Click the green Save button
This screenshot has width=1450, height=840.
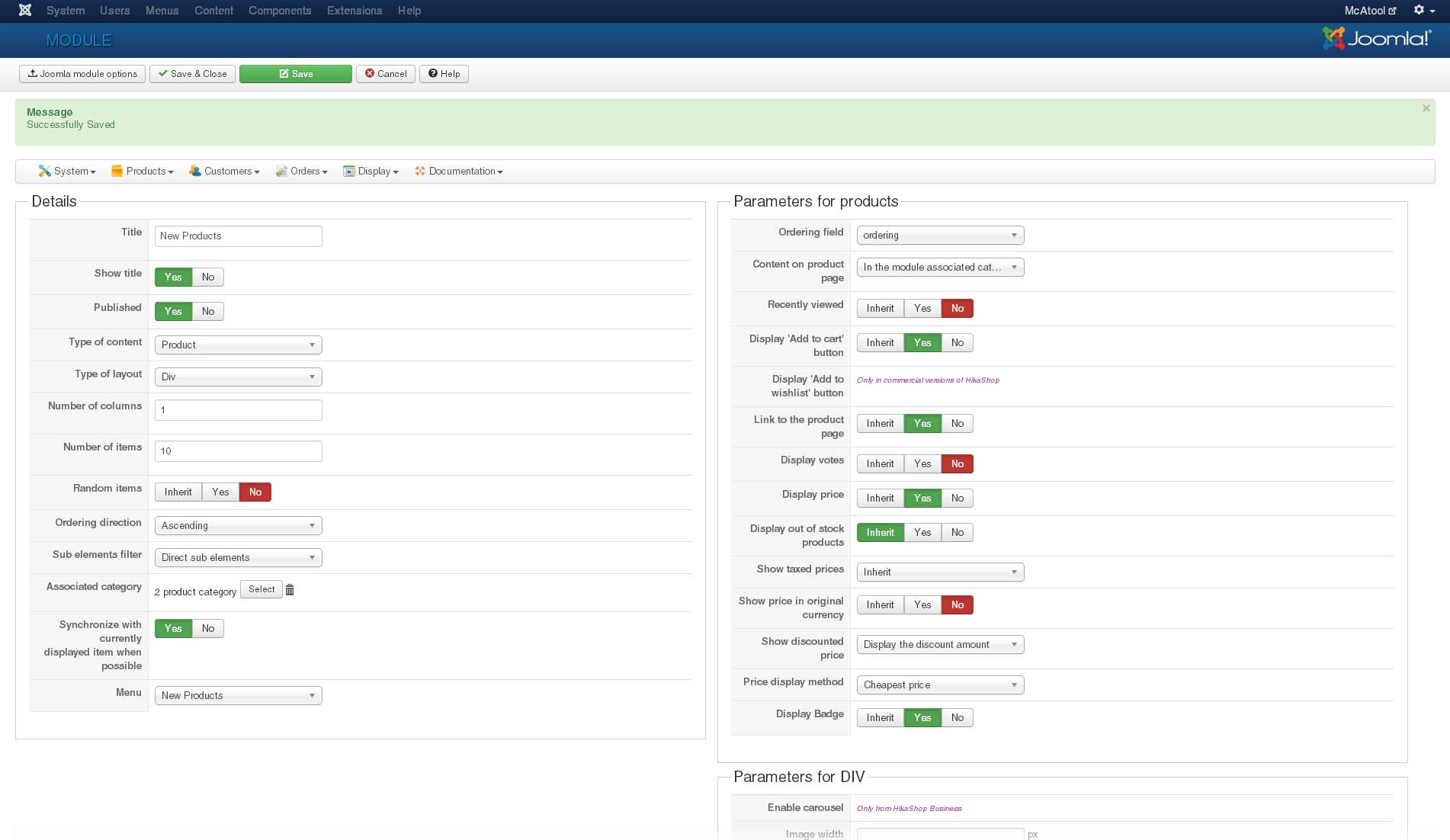tap(296, 74)
